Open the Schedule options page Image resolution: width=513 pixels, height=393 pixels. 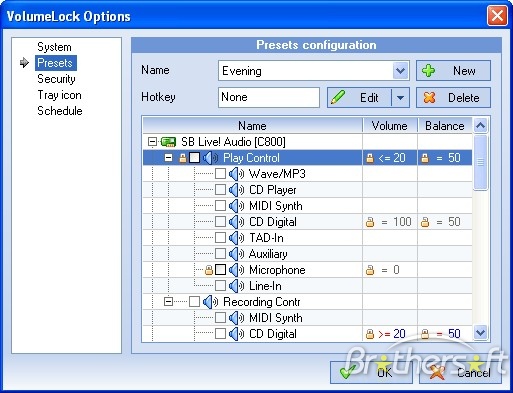point(60,111)
